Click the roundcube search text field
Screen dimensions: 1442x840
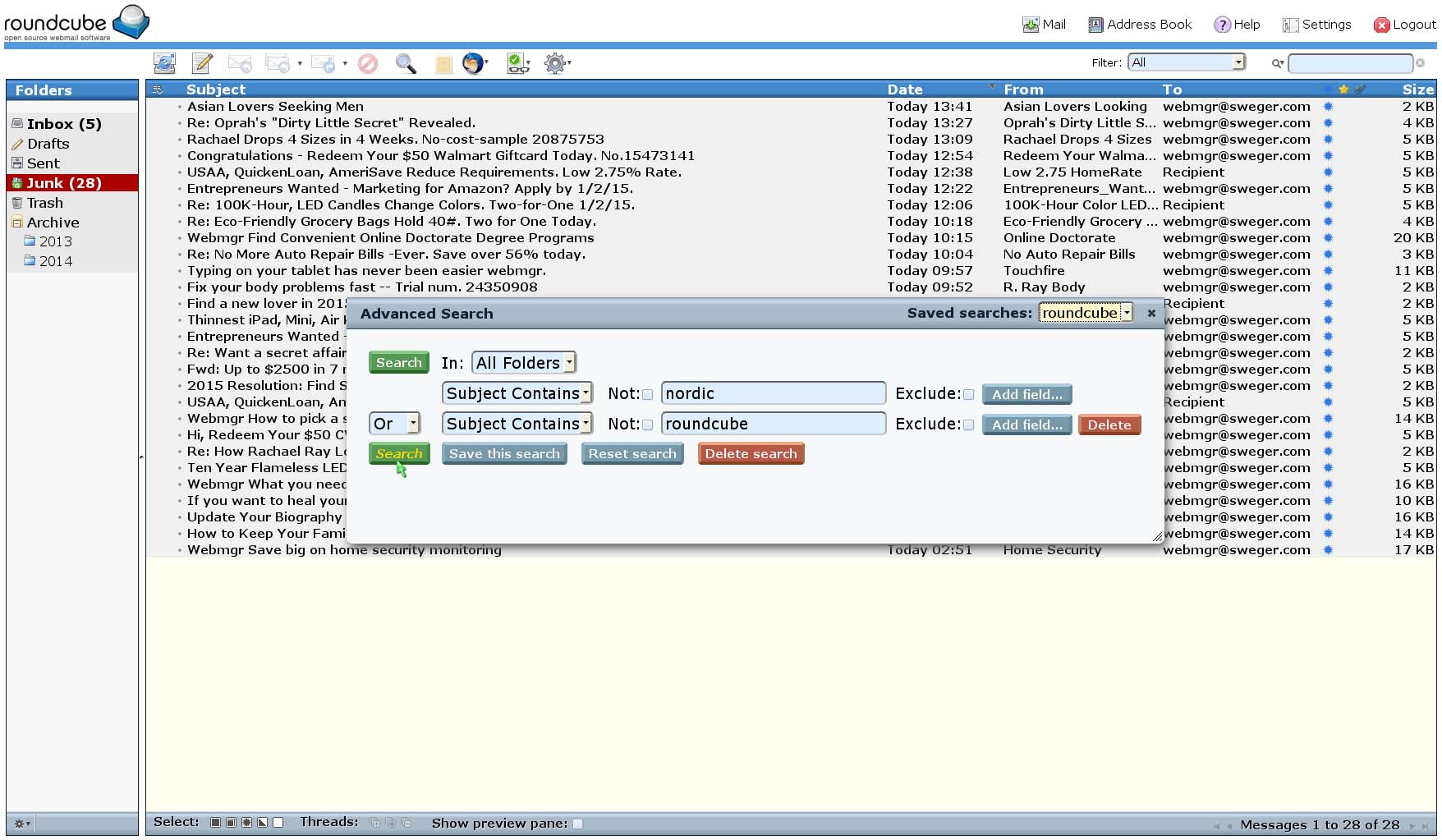[x=774, y=424]
